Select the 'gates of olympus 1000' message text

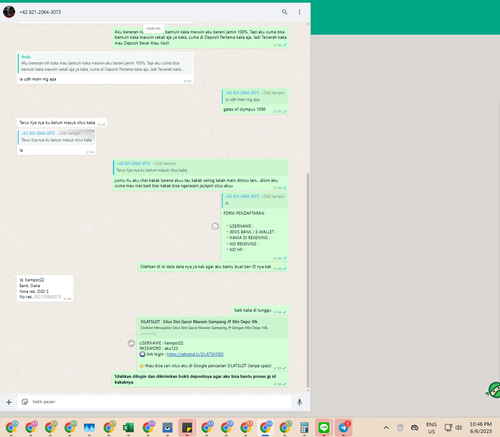click(244, 109)
